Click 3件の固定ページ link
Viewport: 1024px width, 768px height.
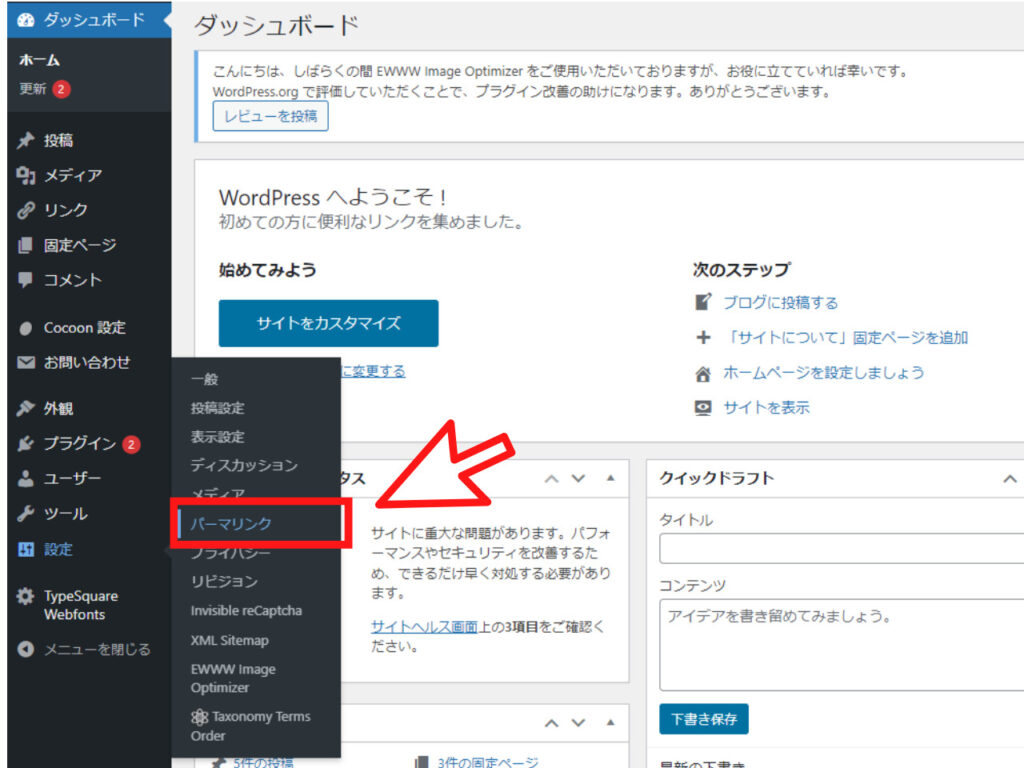click(x=488, y=761)
